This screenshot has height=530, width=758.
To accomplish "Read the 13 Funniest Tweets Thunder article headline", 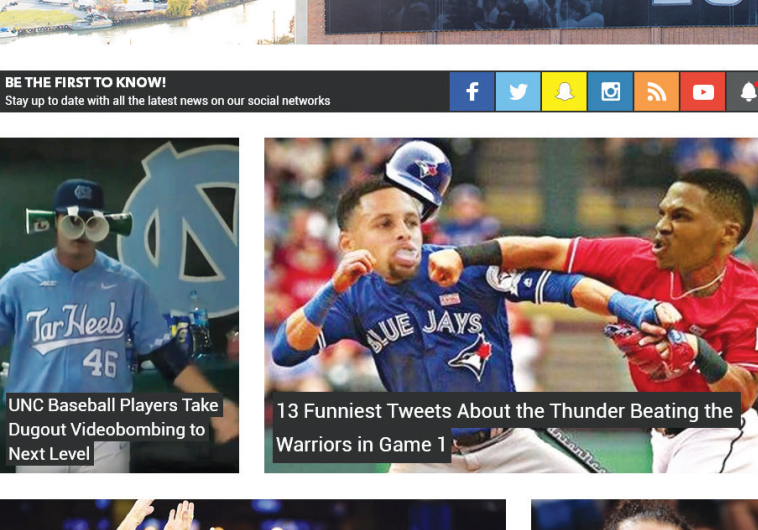I will point(504,427).
